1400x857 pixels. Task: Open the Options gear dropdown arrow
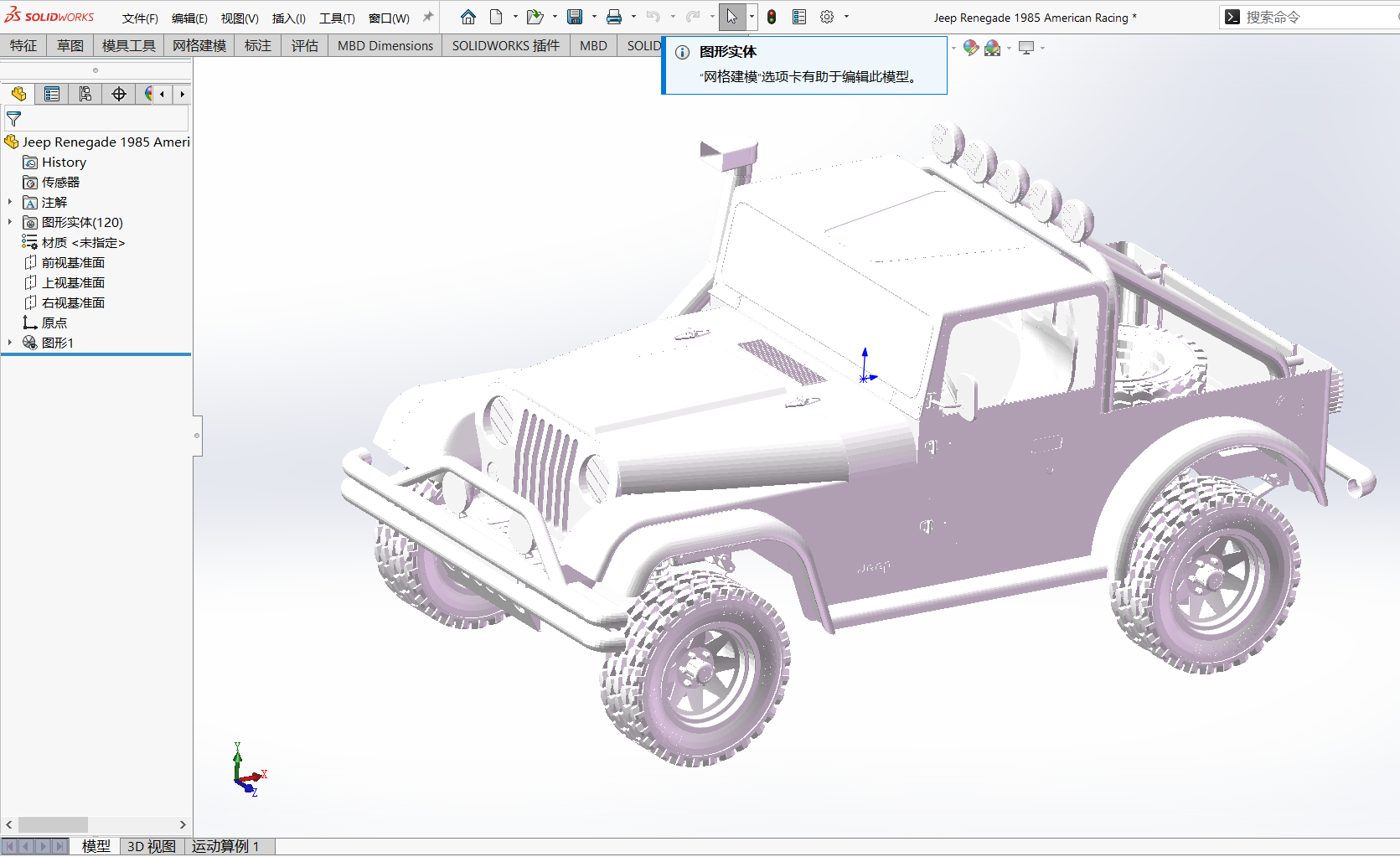846,17
